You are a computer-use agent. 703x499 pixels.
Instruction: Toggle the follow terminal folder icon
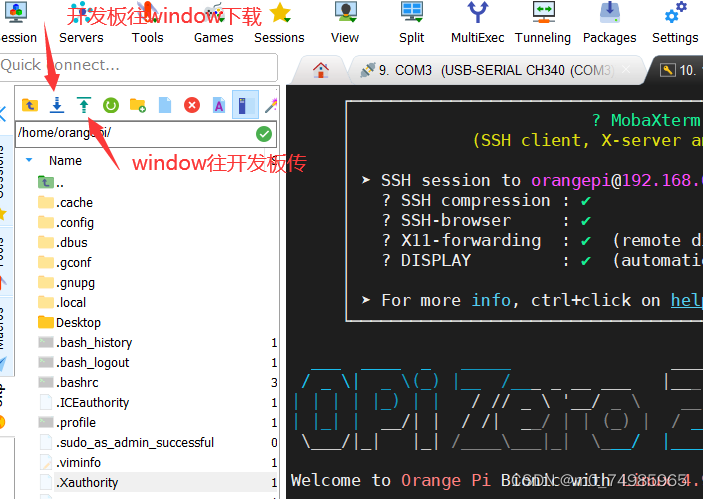245,105
